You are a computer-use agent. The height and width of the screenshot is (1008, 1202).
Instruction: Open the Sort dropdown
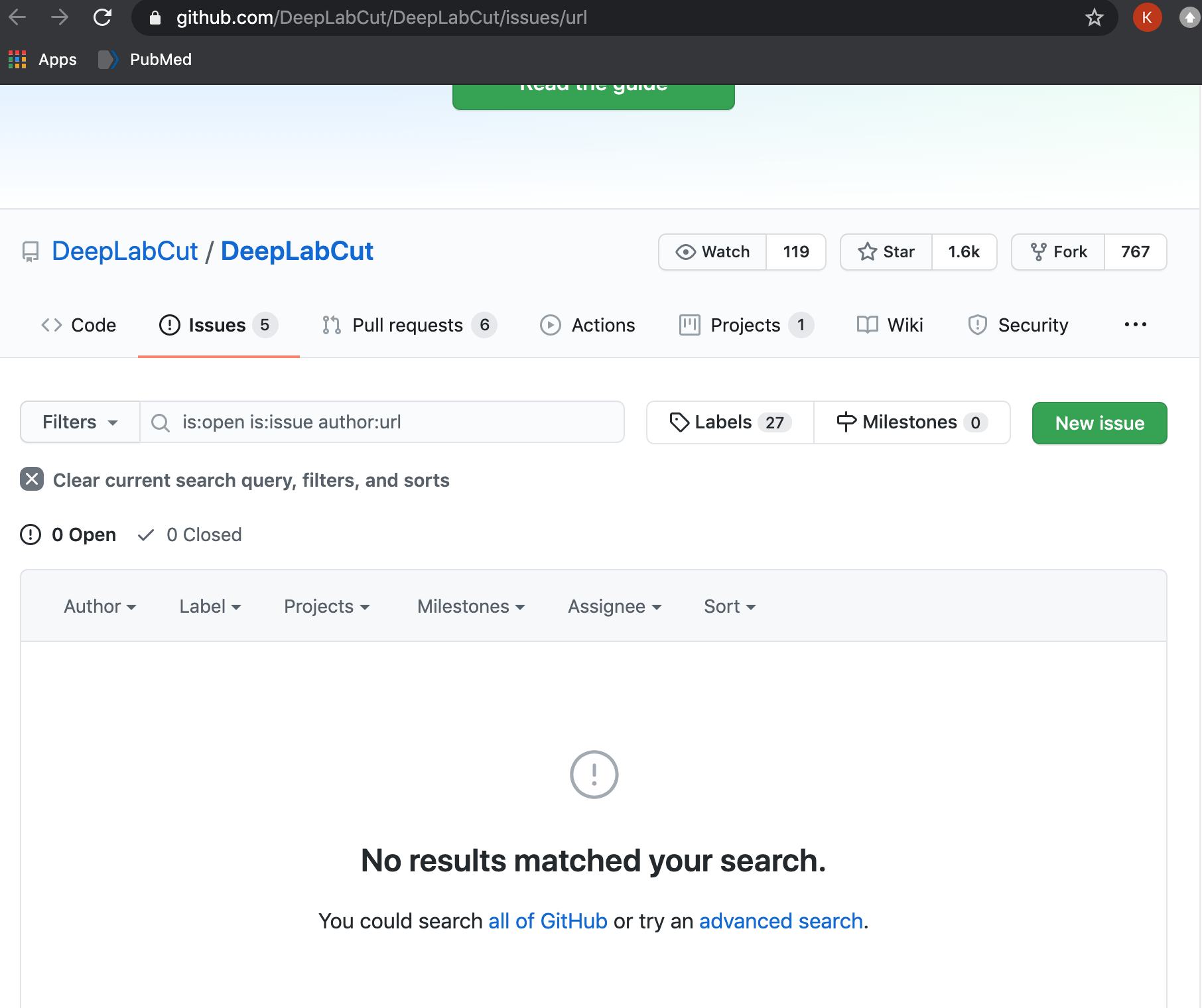tap(730, 606)
